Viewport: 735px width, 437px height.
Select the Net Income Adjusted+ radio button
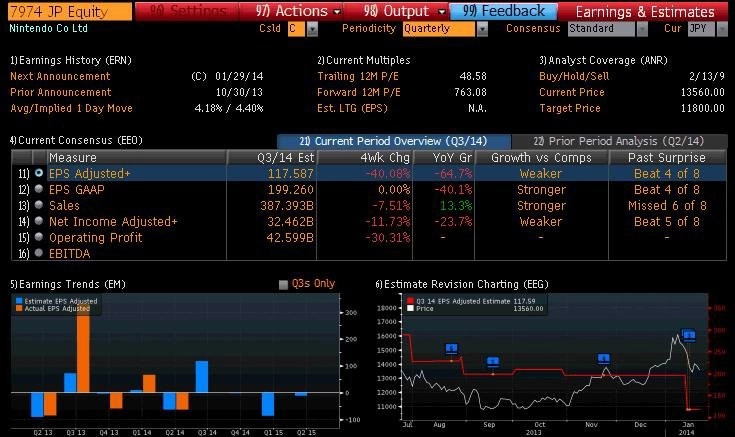tap(39, 221)
